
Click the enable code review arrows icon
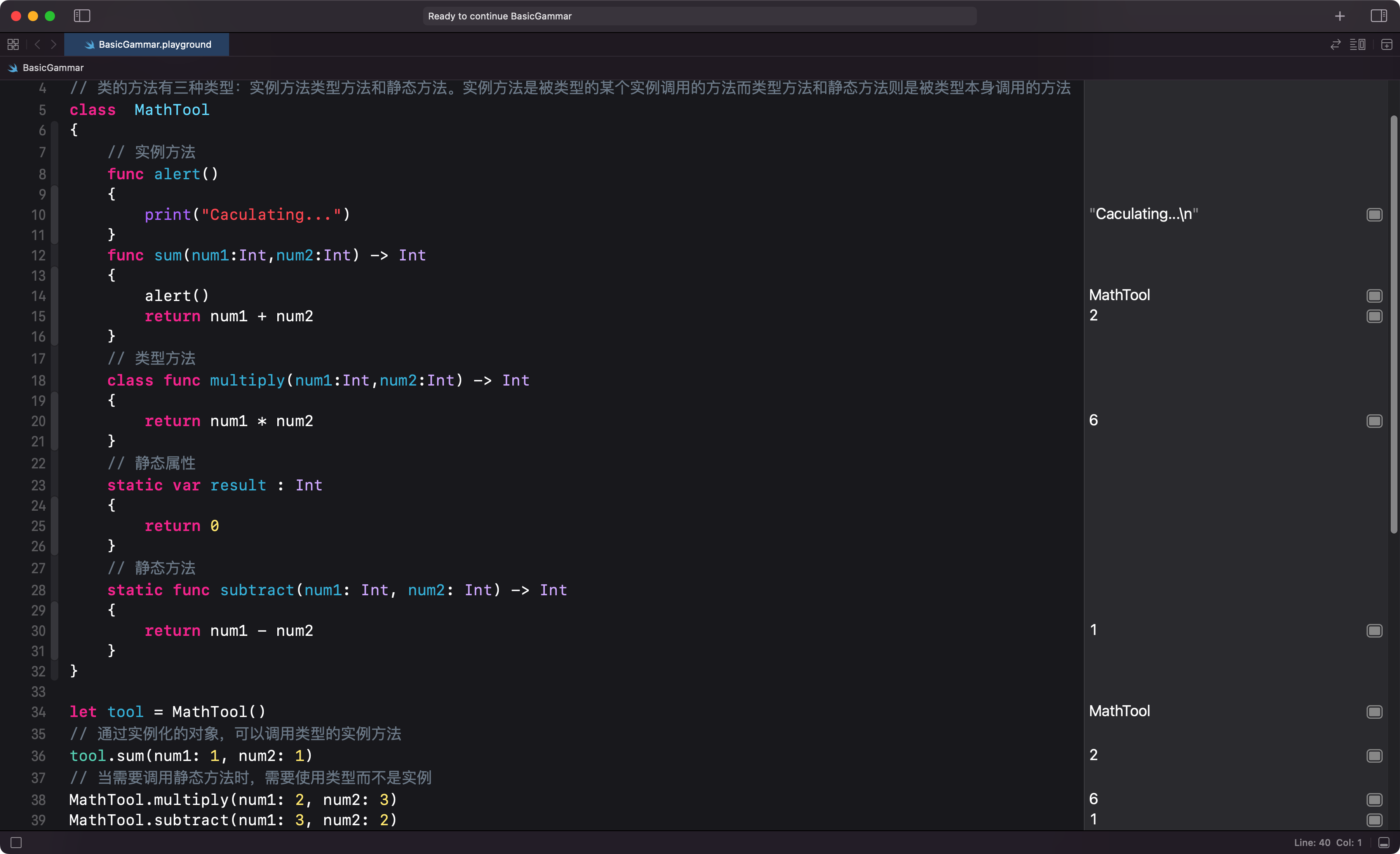tap(1335, 44)
